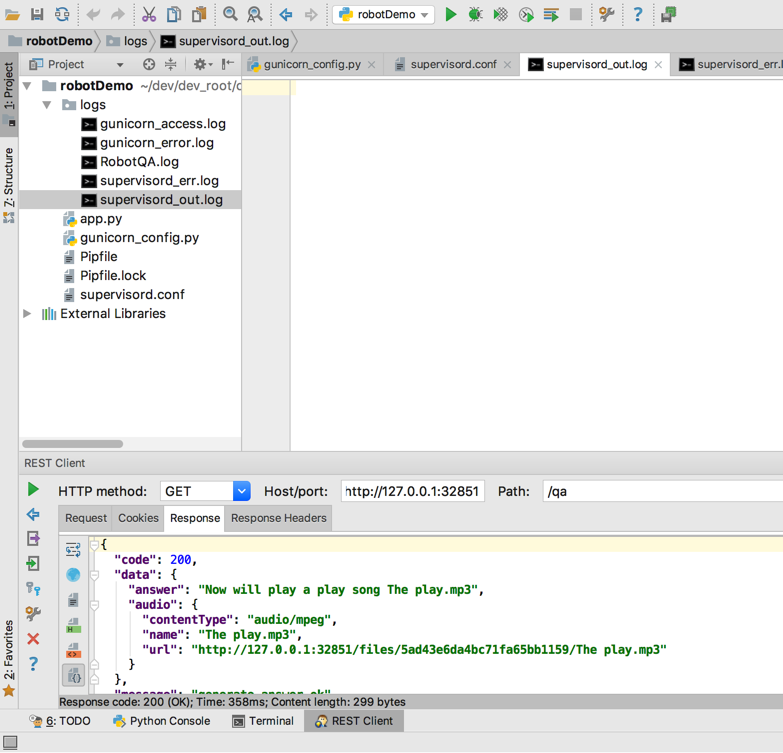Toggle view response as JSON button
The height and width of the screenshot is (753, 783).
pos(74,677)
